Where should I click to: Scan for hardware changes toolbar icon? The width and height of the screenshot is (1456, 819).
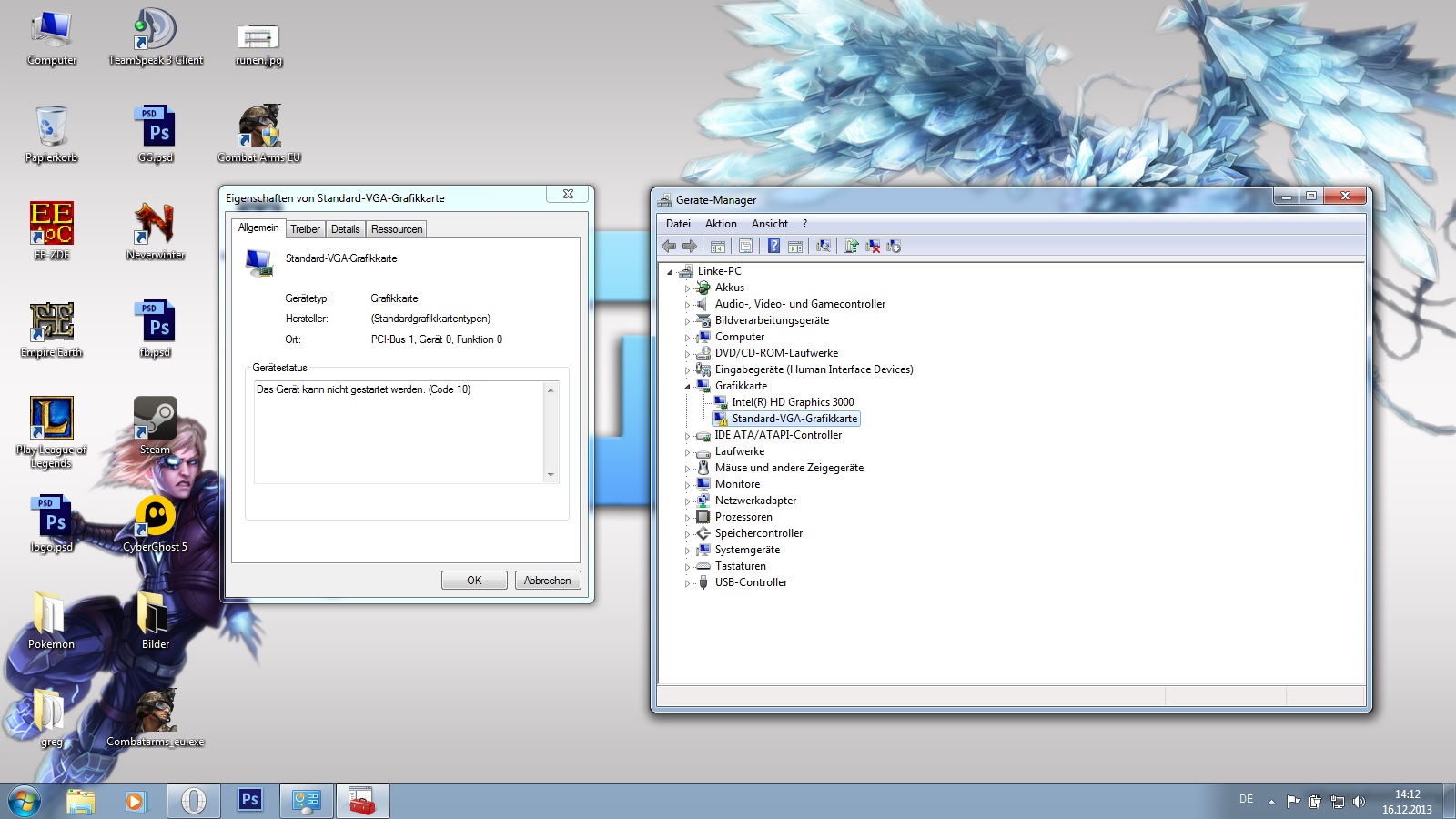tap(824, 246)
